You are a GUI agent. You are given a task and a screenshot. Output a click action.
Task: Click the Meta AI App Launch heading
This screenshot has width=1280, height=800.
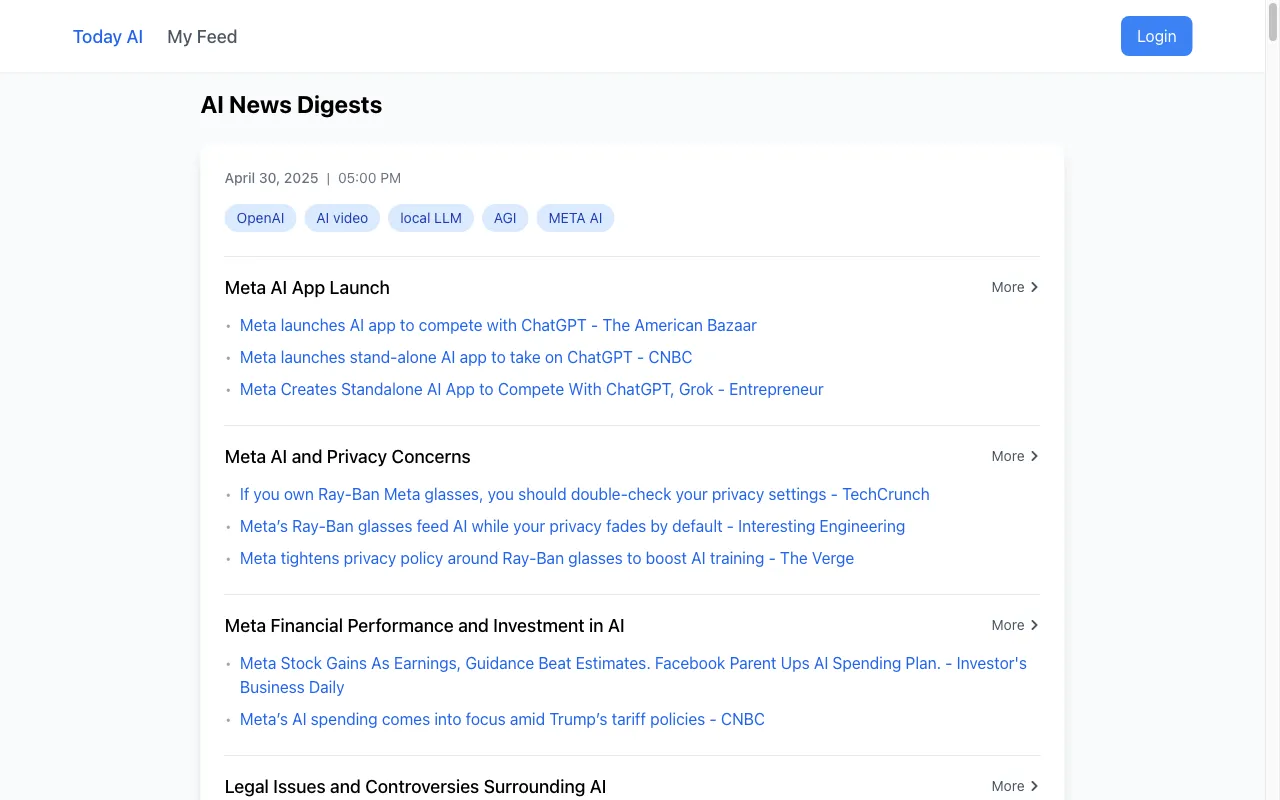tap(307, 288)
